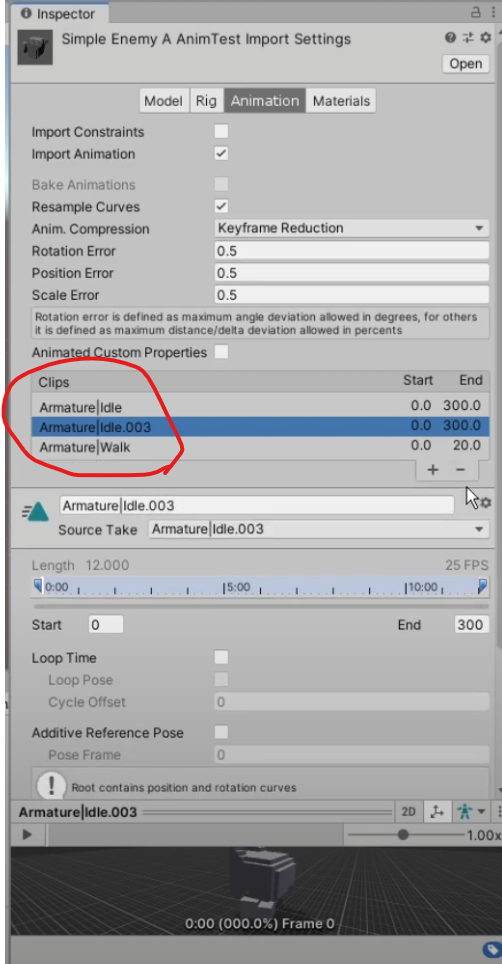The width and height of the screenshot is (502, 964).
Task: Click the Clips column header
Action: tap(53, 382)
